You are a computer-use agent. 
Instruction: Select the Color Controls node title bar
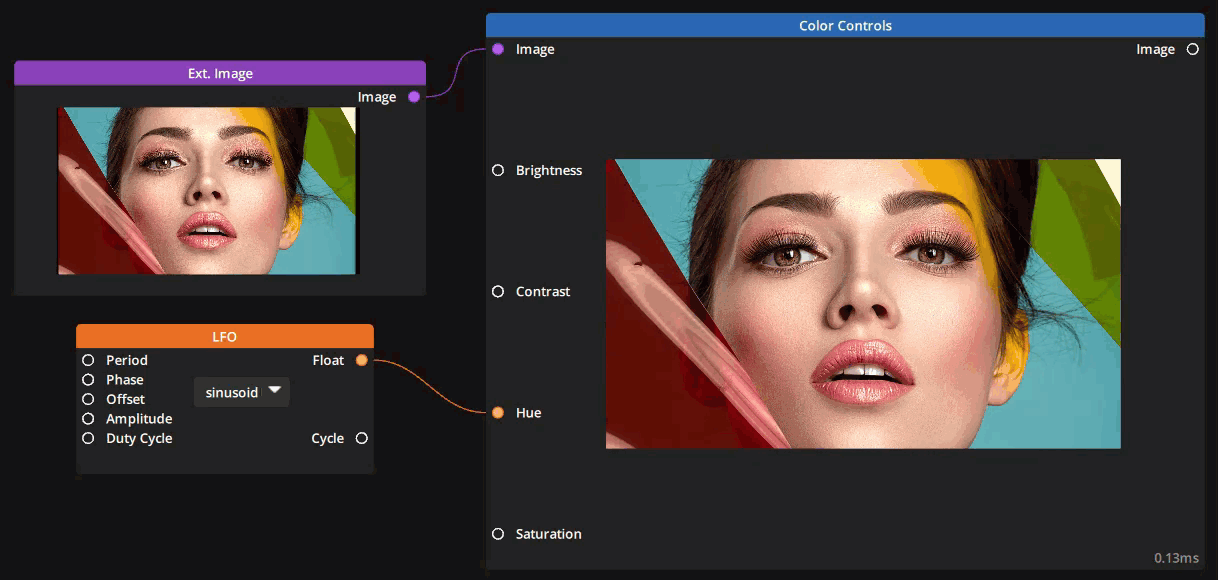(x=845, y=25)
